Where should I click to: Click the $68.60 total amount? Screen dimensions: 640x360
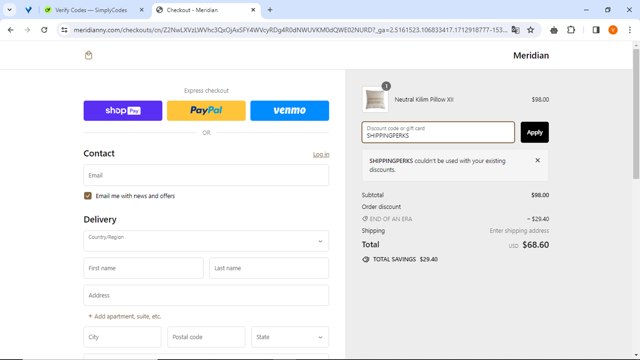[536, 245]
